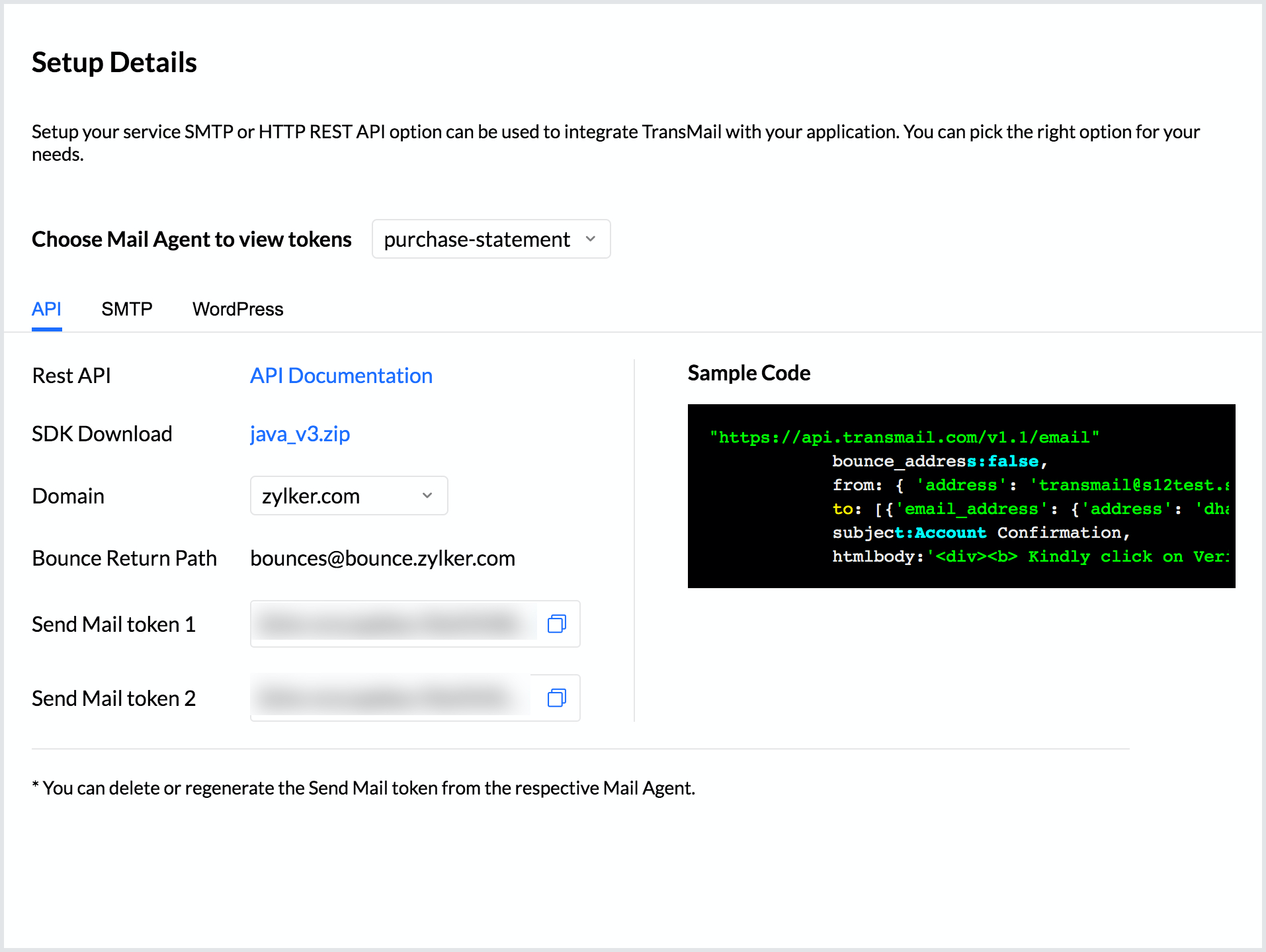Image resolution: width=1266 pixels, height=952 pixels.
Task: Click the Sample Code heading
Action: 749,373
